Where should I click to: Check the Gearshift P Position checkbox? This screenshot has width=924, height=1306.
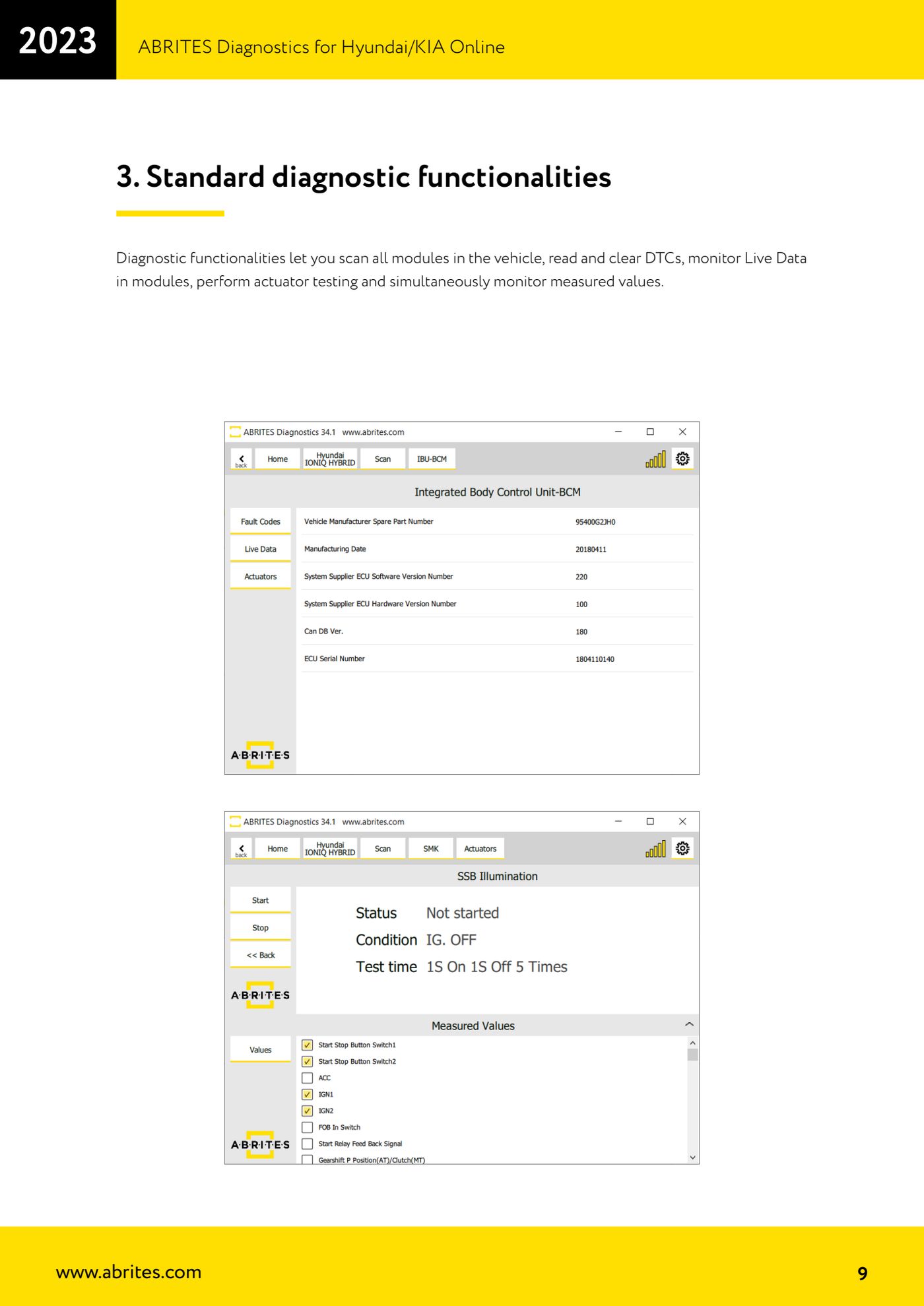click(x=308, y=1159)
